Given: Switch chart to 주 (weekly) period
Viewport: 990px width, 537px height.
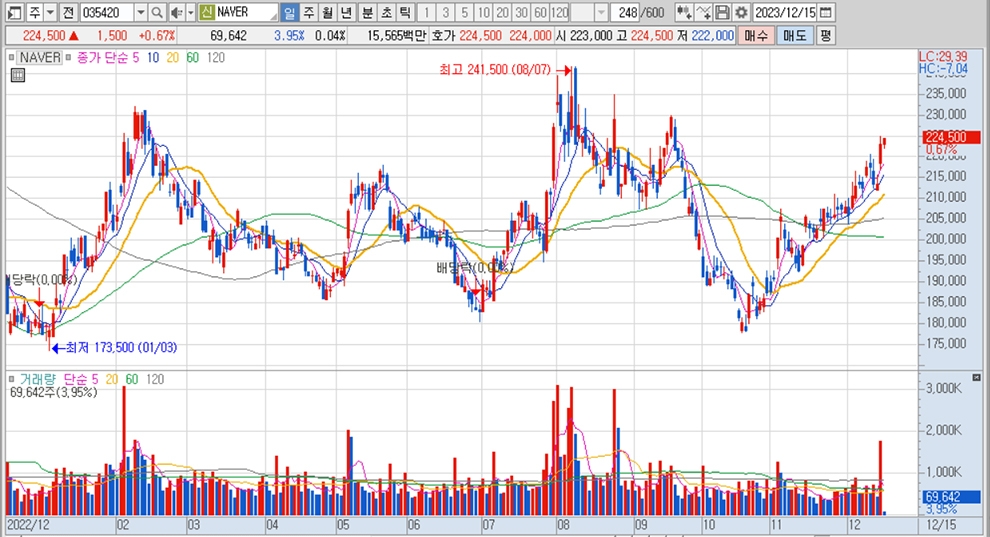Looking at the screenshot, I should point(308,13).
